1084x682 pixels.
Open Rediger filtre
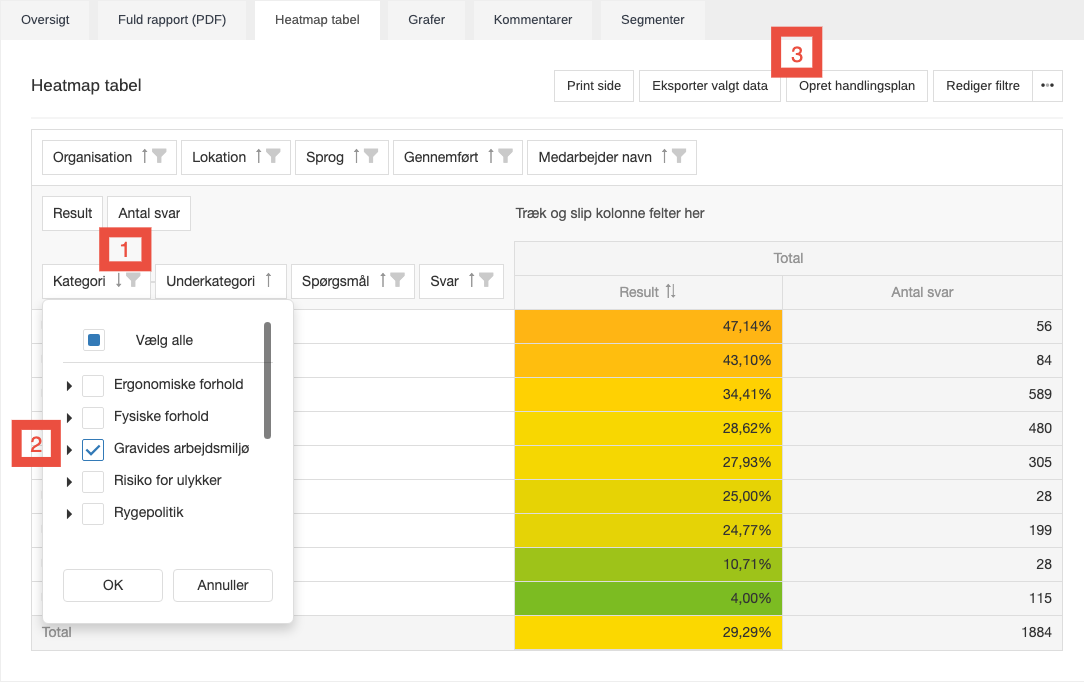point(982,86)
